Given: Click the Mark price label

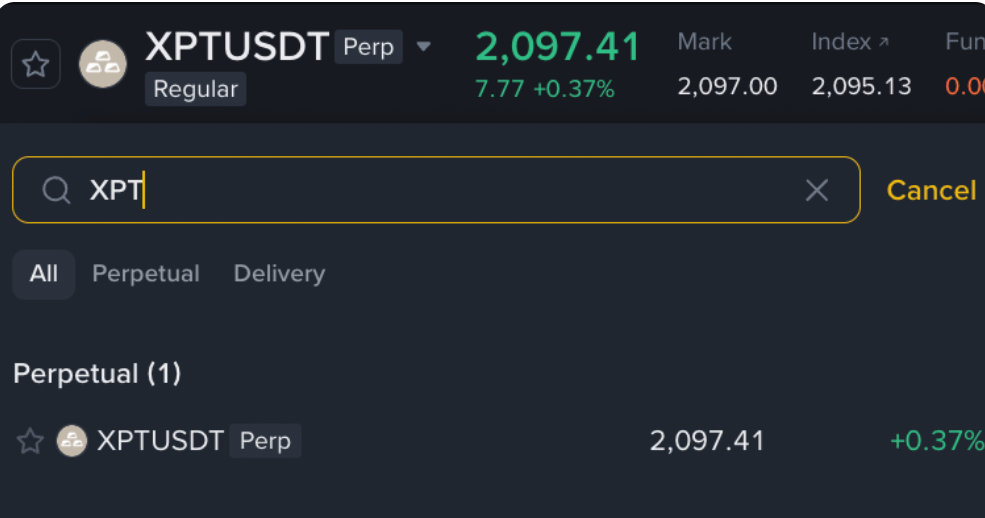Looking at the screenshot, I should pos(704,42).
